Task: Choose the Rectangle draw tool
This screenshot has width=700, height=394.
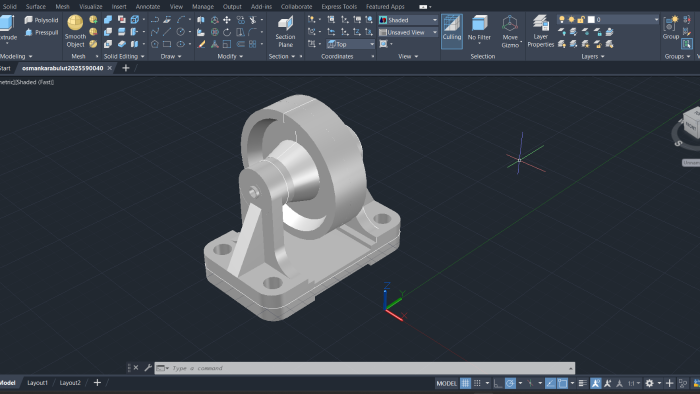Action: [x=167, y=44]
